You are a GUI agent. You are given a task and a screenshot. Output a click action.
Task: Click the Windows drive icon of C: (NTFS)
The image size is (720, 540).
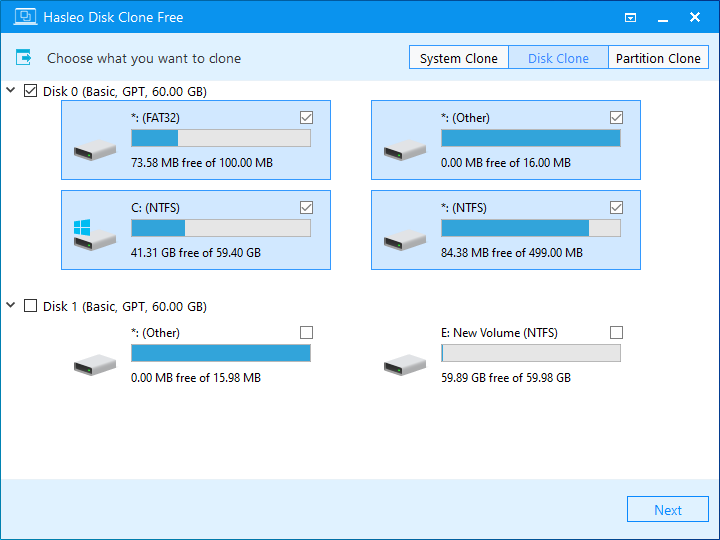coord(95,235)
